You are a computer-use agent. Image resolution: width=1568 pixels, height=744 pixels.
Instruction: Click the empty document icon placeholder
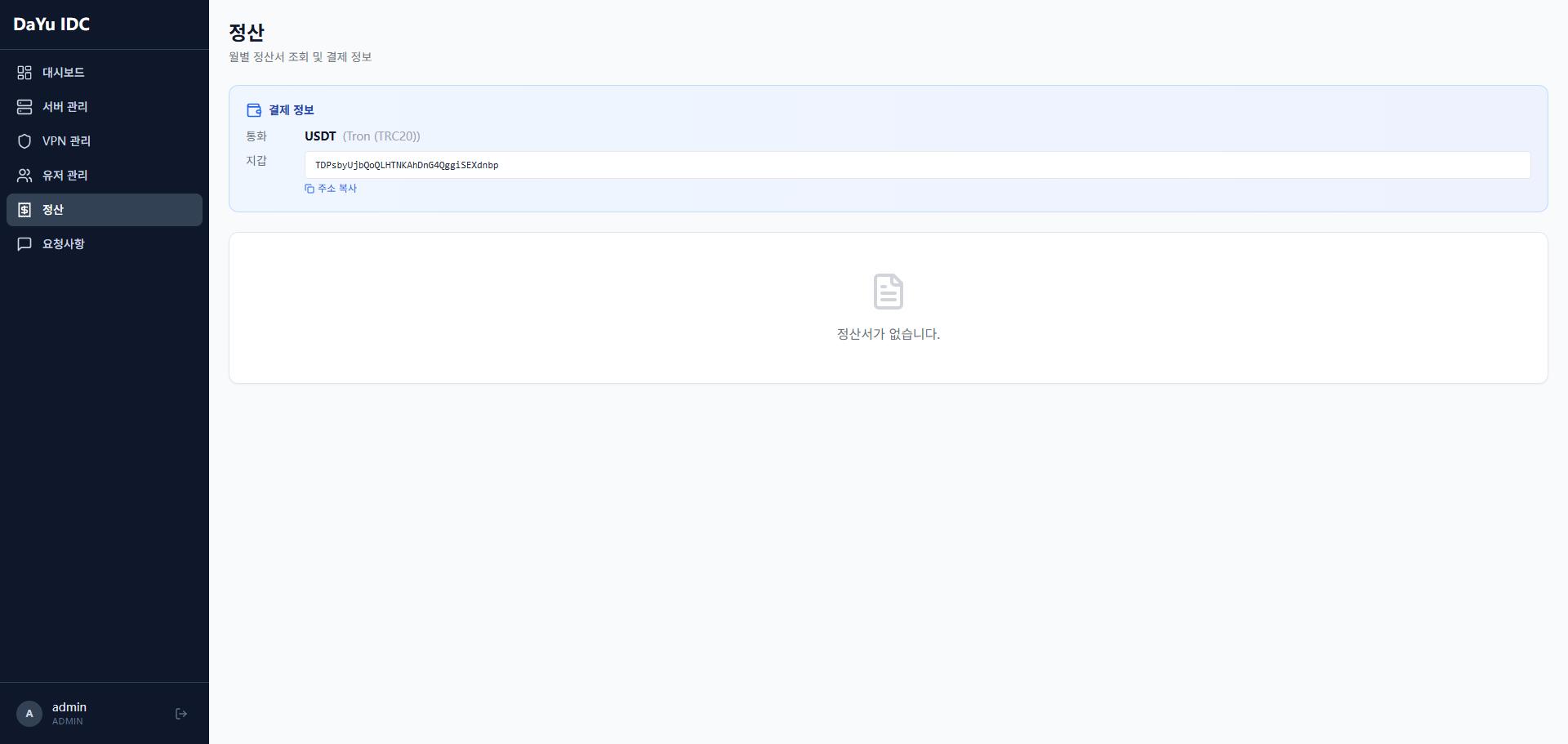tap(888, 292)
